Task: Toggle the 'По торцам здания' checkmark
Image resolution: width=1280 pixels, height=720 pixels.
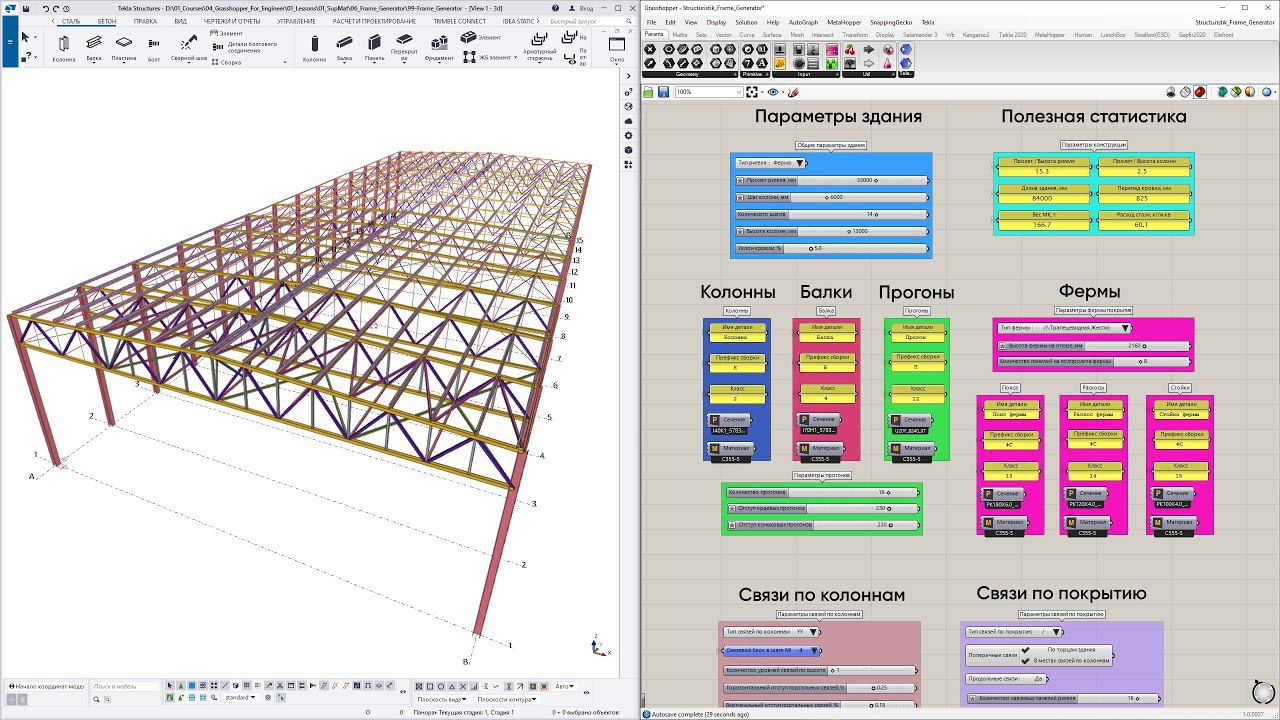Action: click(x=1025, y=650)
